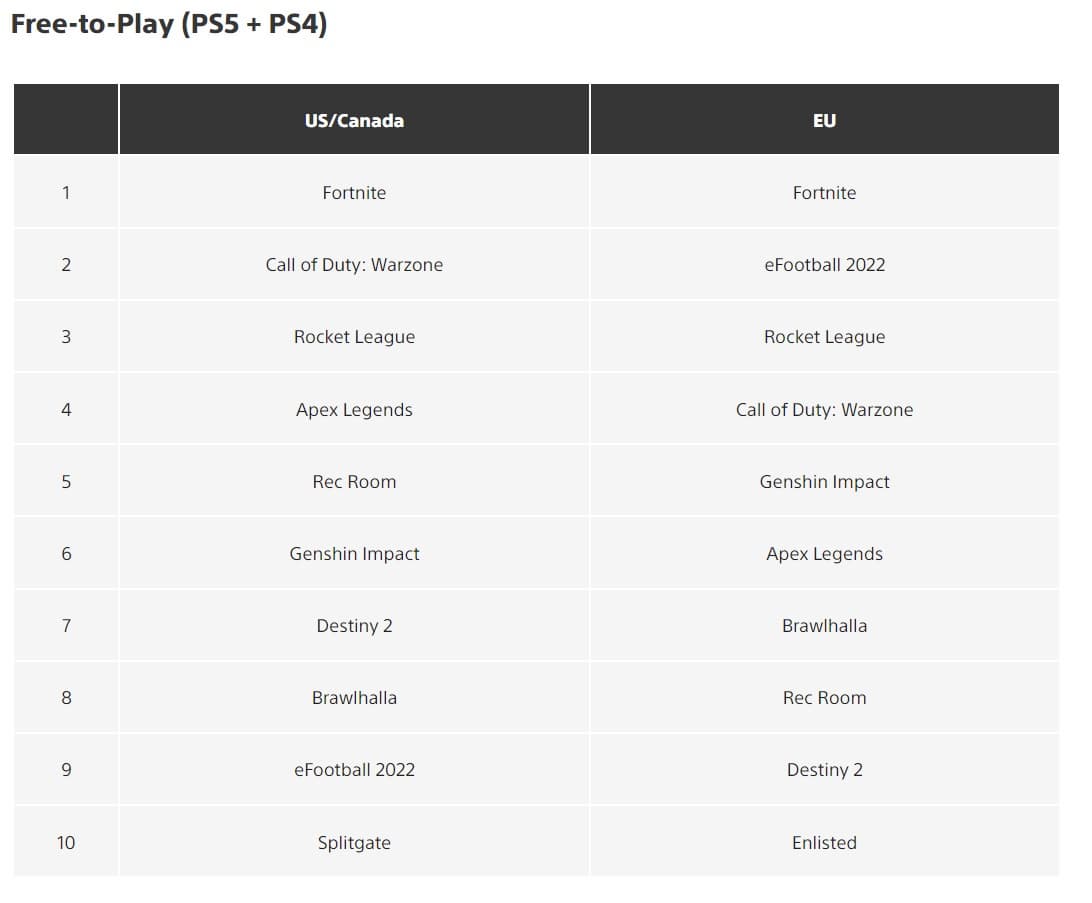
Task: Click Destiny 2 in the EU column
Action: [824, 770]
